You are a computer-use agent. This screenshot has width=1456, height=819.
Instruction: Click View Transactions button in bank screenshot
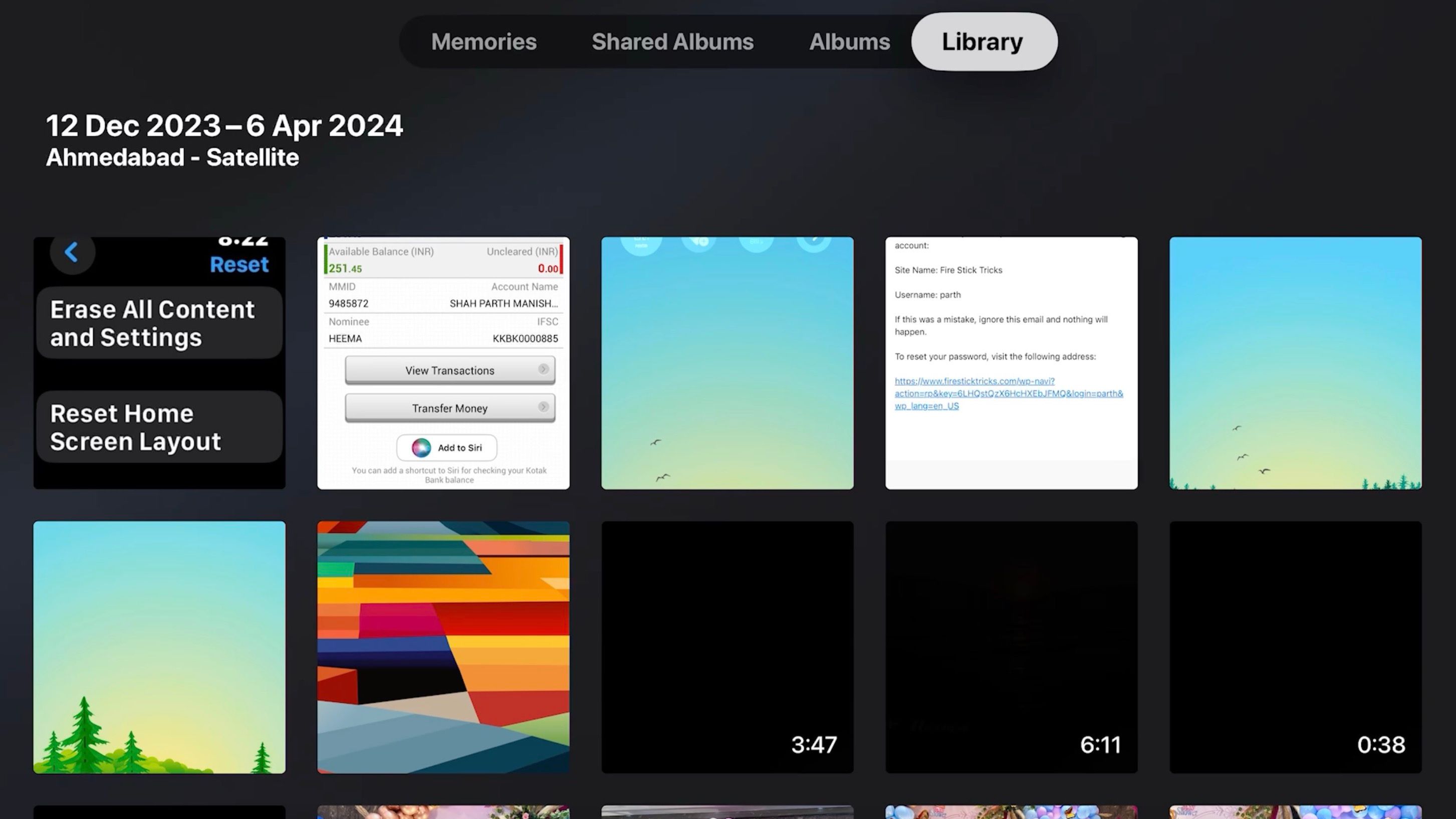point(449,370)
